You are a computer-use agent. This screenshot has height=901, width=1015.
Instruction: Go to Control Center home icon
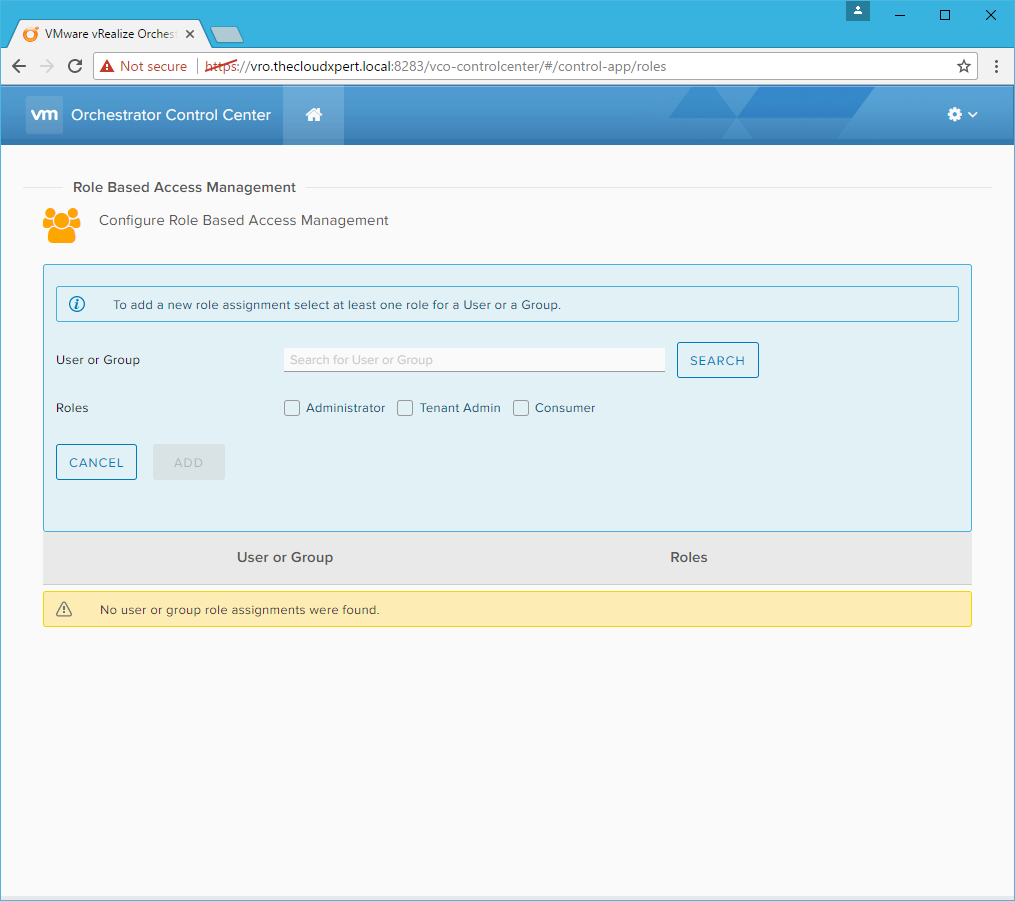coord(313,115)
